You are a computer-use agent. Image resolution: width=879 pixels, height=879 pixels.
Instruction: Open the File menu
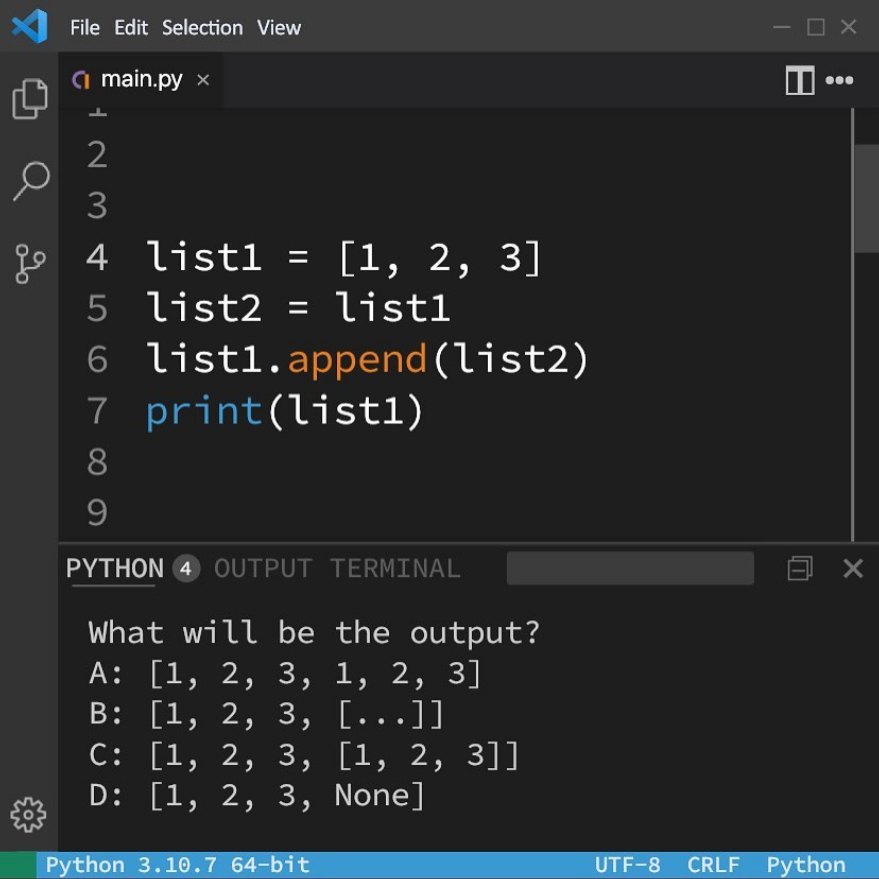(85, 27)
